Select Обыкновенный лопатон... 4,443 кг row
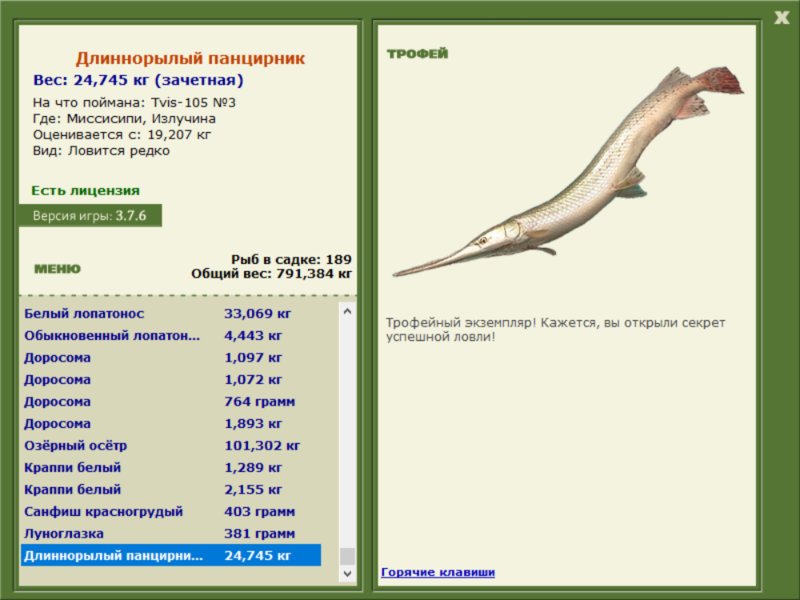 click(x=171, y=335)
